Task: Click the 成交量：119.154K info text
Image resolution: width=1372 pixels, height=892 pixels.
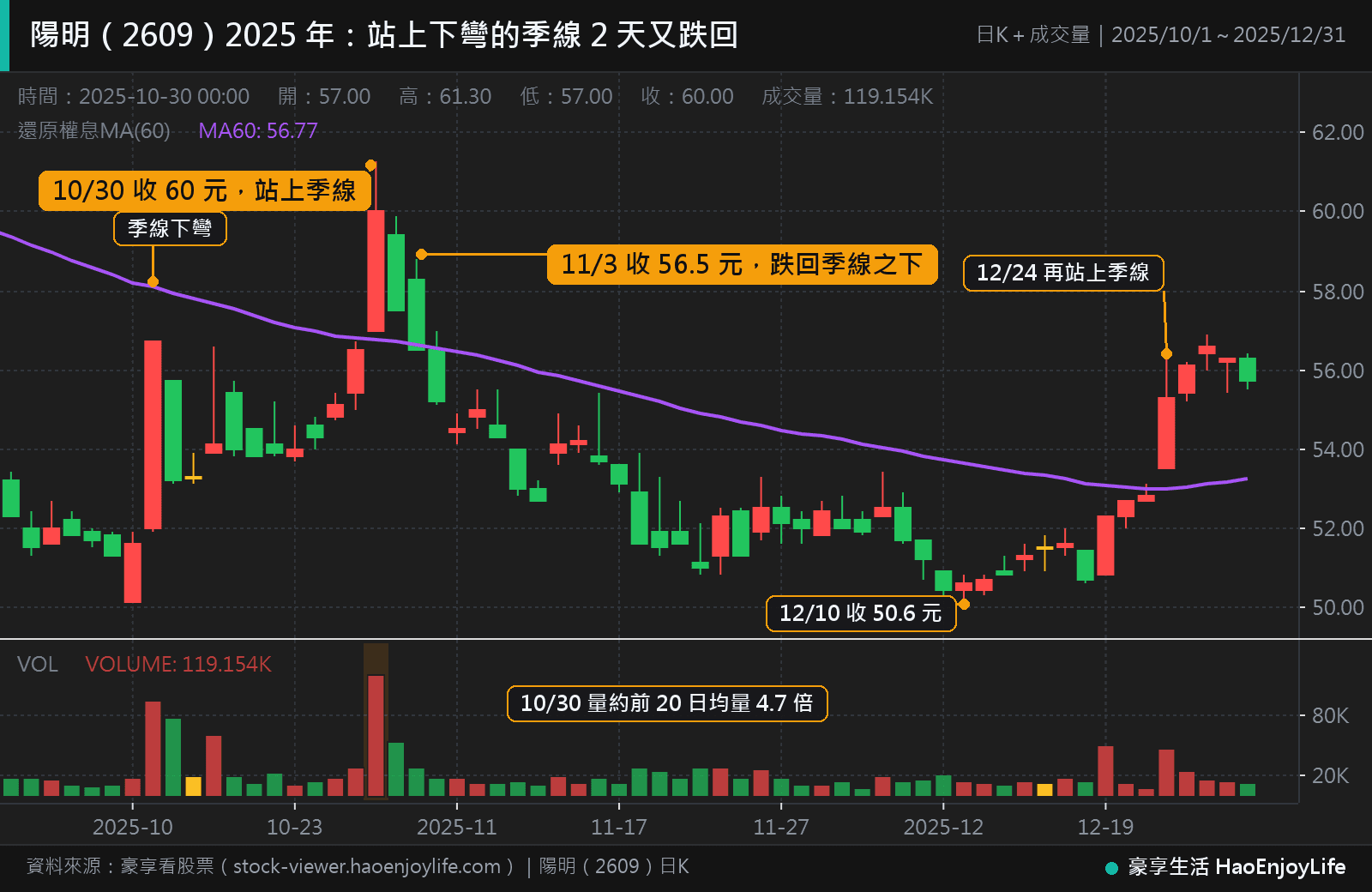Action: click(x=847, y=96)
